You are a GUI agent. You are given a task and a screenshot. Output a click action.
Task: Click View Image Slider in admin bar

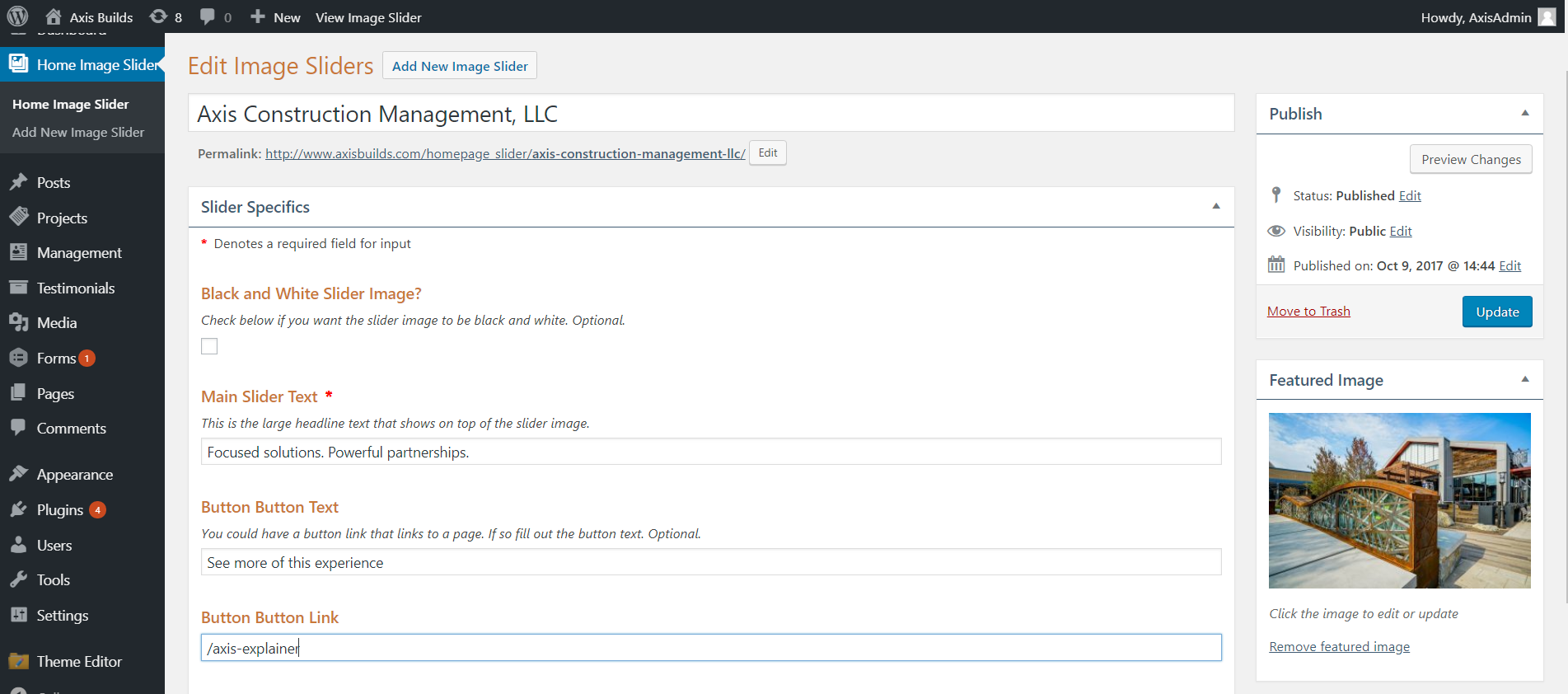tap(368, 17)
